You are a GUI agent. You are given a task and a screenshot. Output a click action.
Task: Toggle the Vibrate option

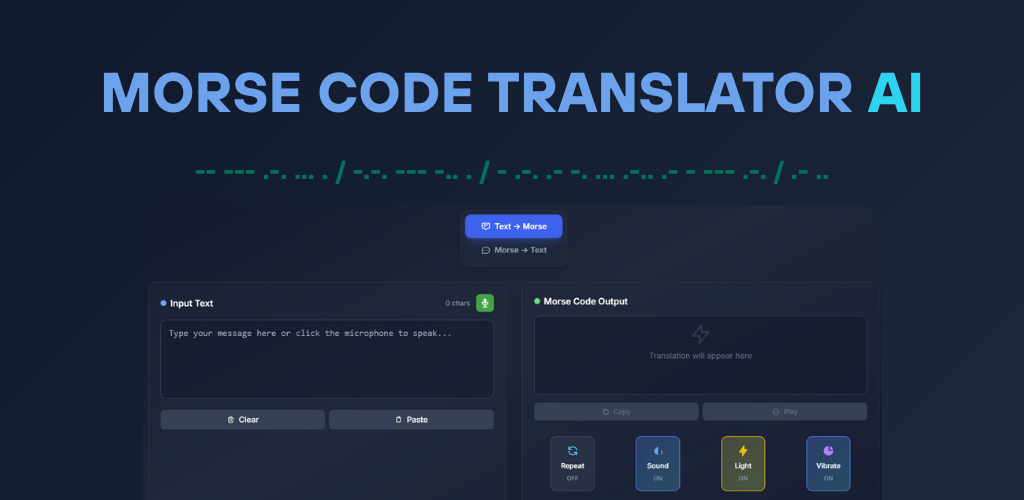[828, 463]
